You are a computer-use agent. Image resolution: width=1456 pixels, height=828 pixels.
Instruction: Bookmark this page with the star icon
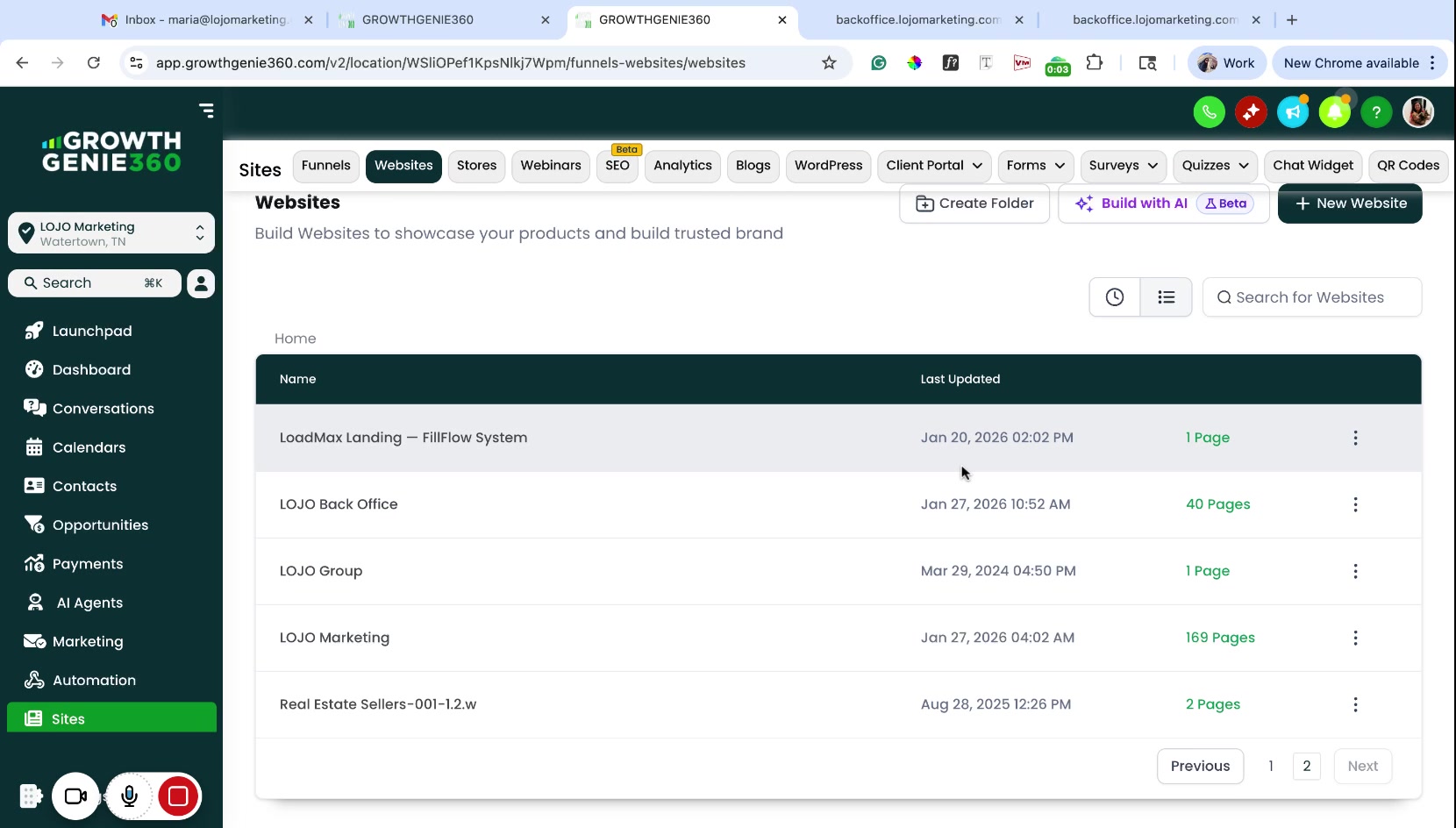(x=829, y=63)
